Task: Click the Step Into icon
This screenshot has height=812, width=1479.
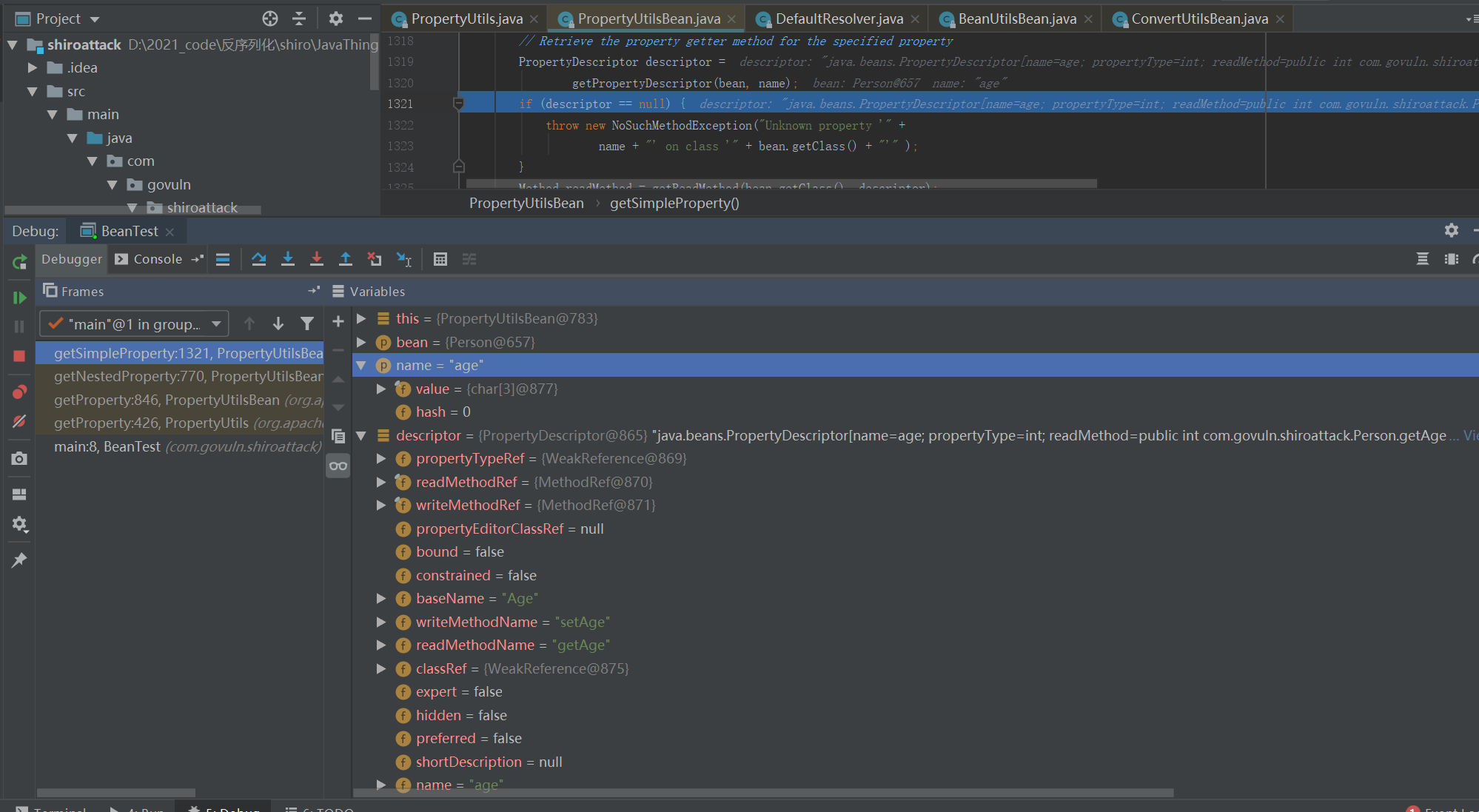Action: 288,259
